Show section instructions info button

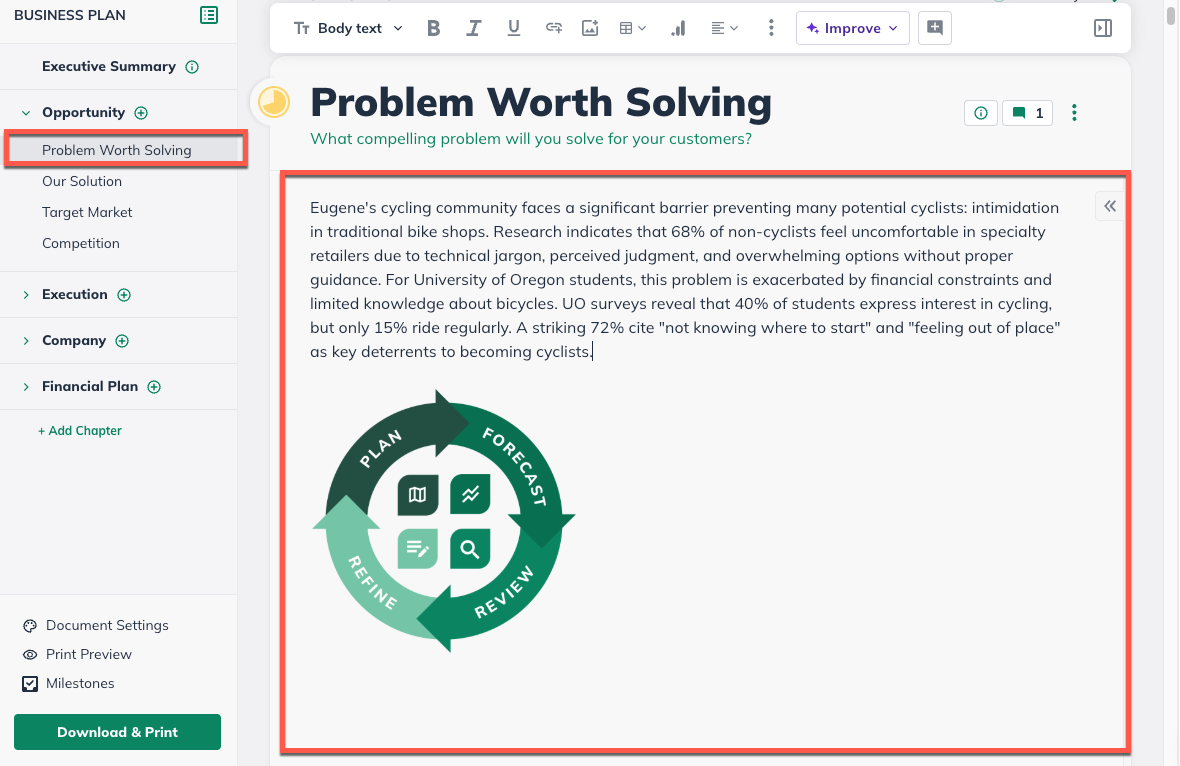point(981,113)
